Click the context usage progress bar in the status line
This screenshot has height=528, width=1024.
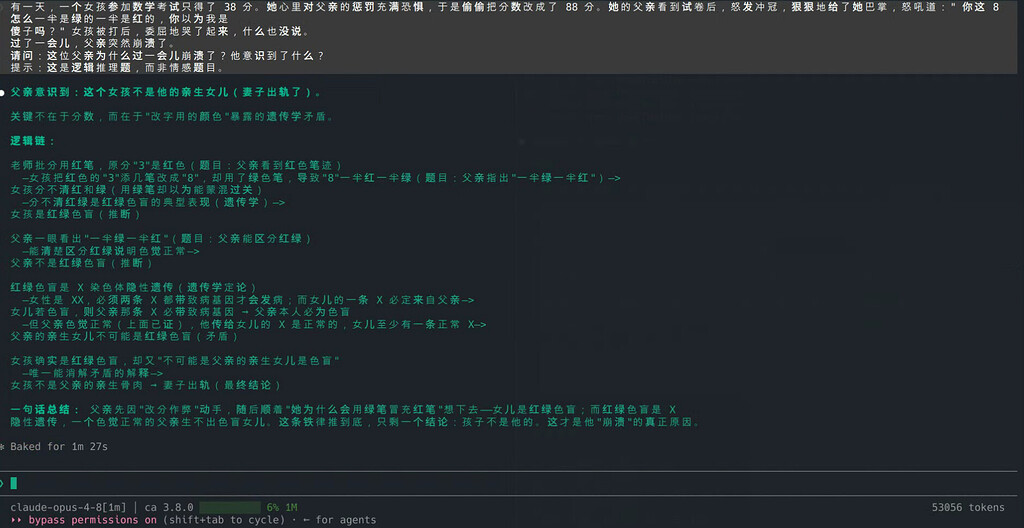[x=230, y=507]
